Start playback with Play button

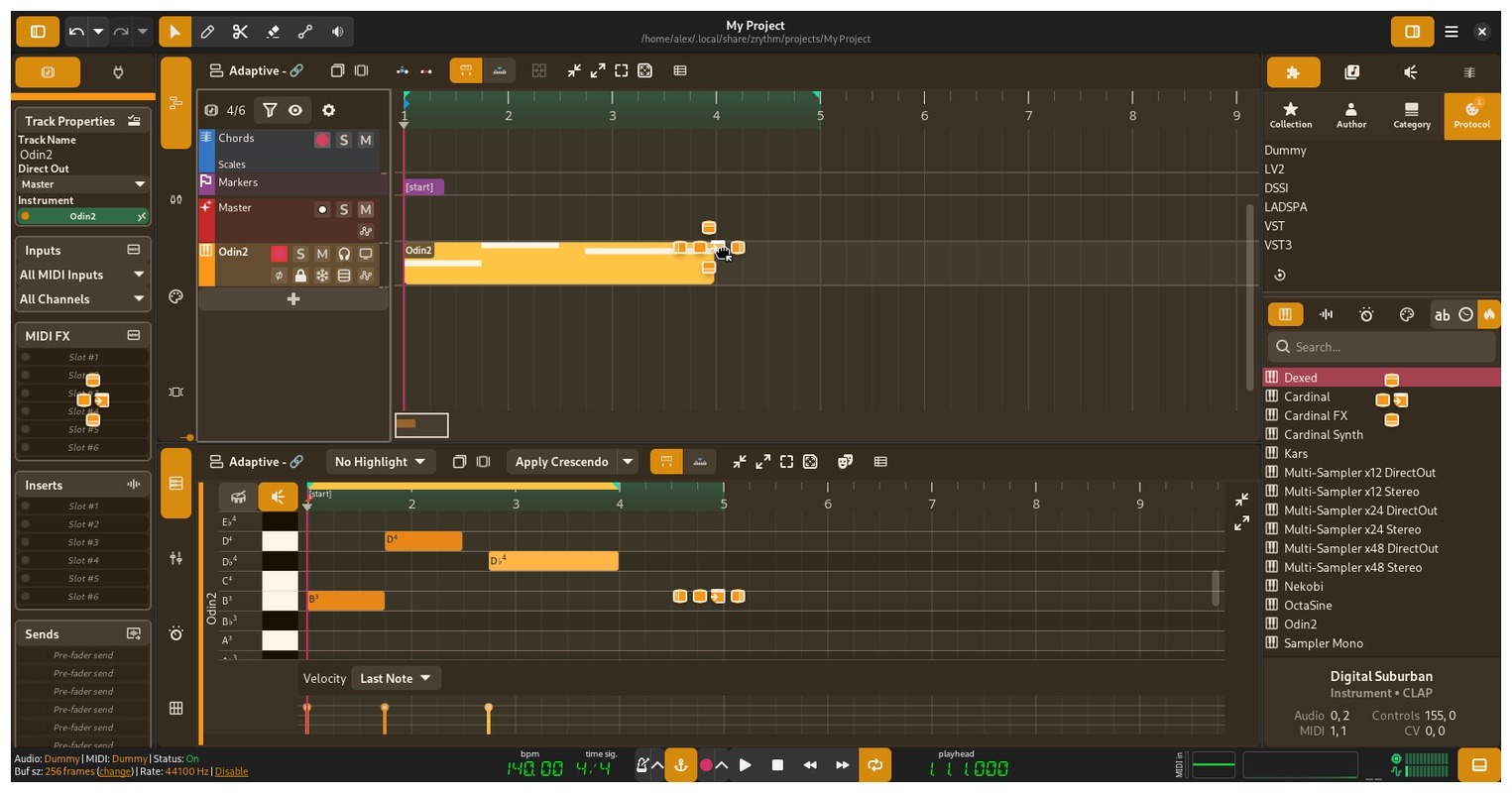pyautogui.click(x=746, y=765)
